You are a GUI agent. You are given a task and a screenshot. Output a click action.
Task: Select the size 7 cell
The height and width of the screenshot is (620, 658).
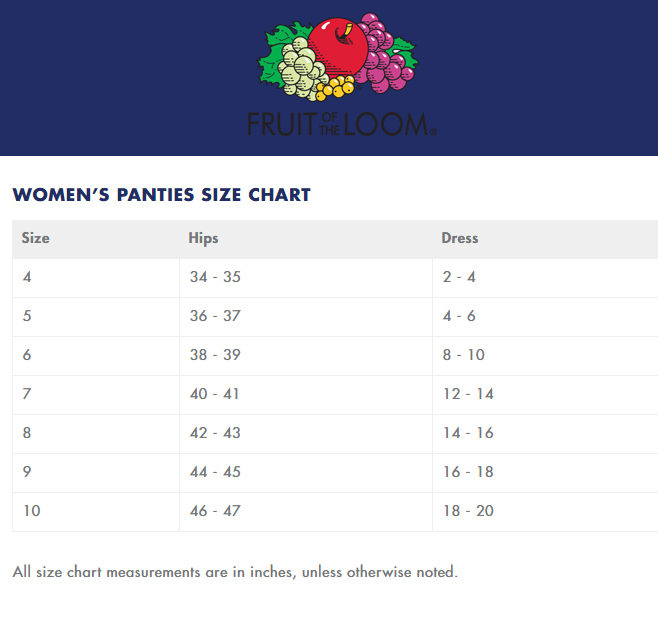tap(27, 394)
